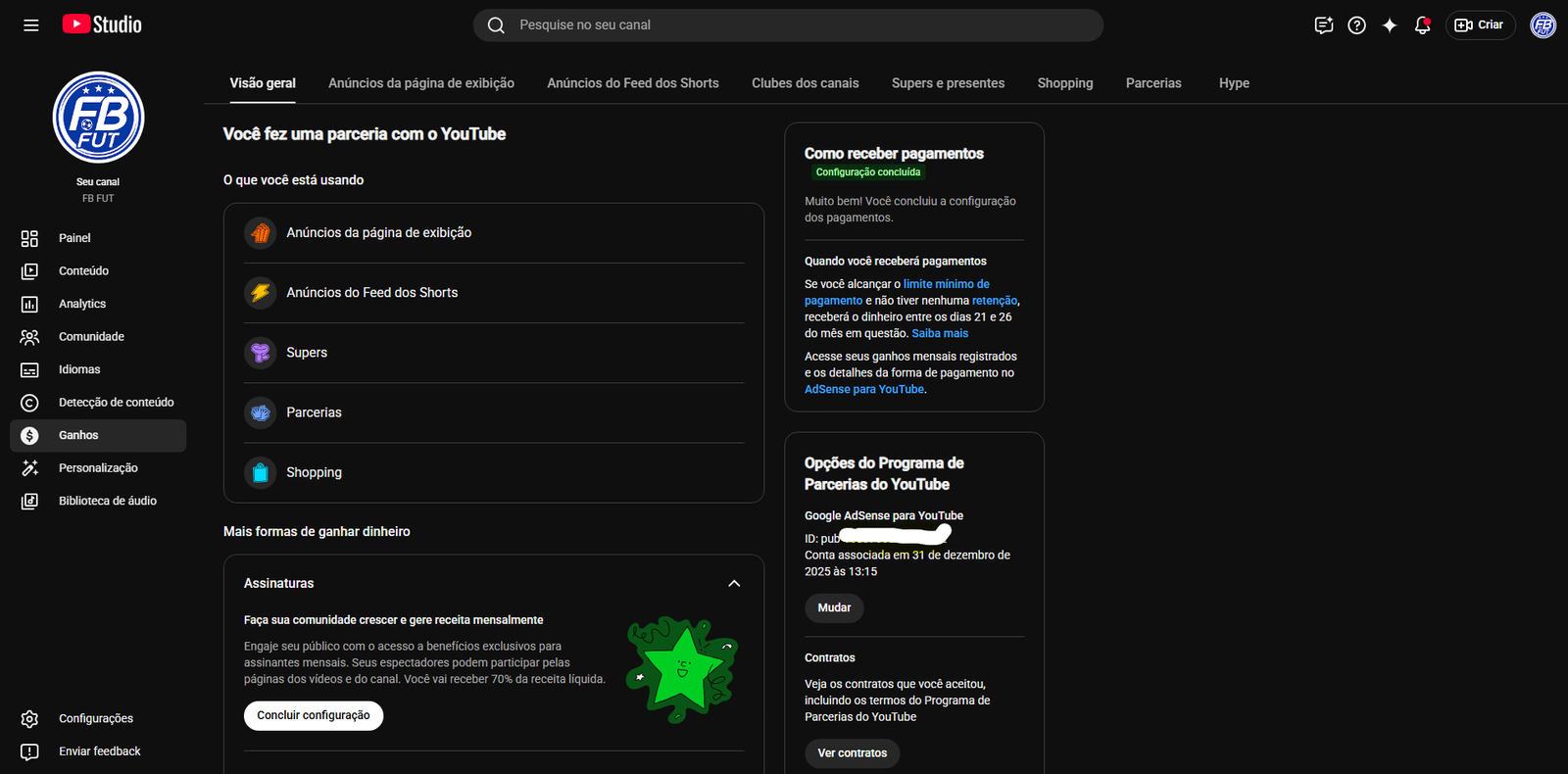Click the purple Supers icon
The width and height of the screenshot is (1568, 774).
point(260,353)
